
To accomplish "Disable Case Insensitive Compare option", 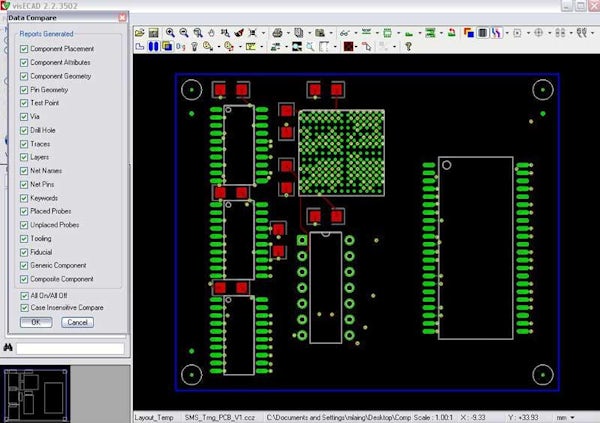I will pyautogui.click(x=25, y=308).
